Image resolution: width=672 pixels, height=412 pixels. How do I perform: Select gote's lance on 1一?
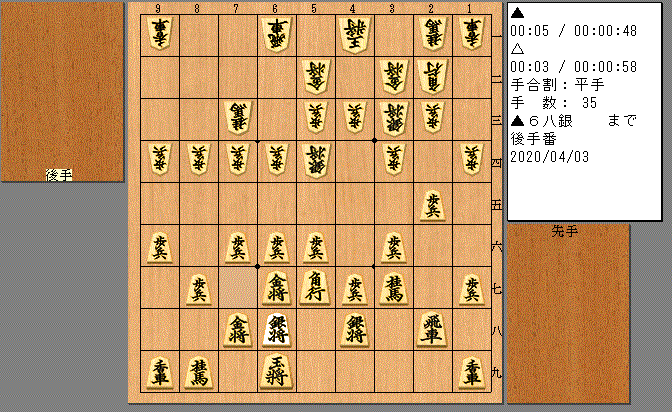pos(471,34)
